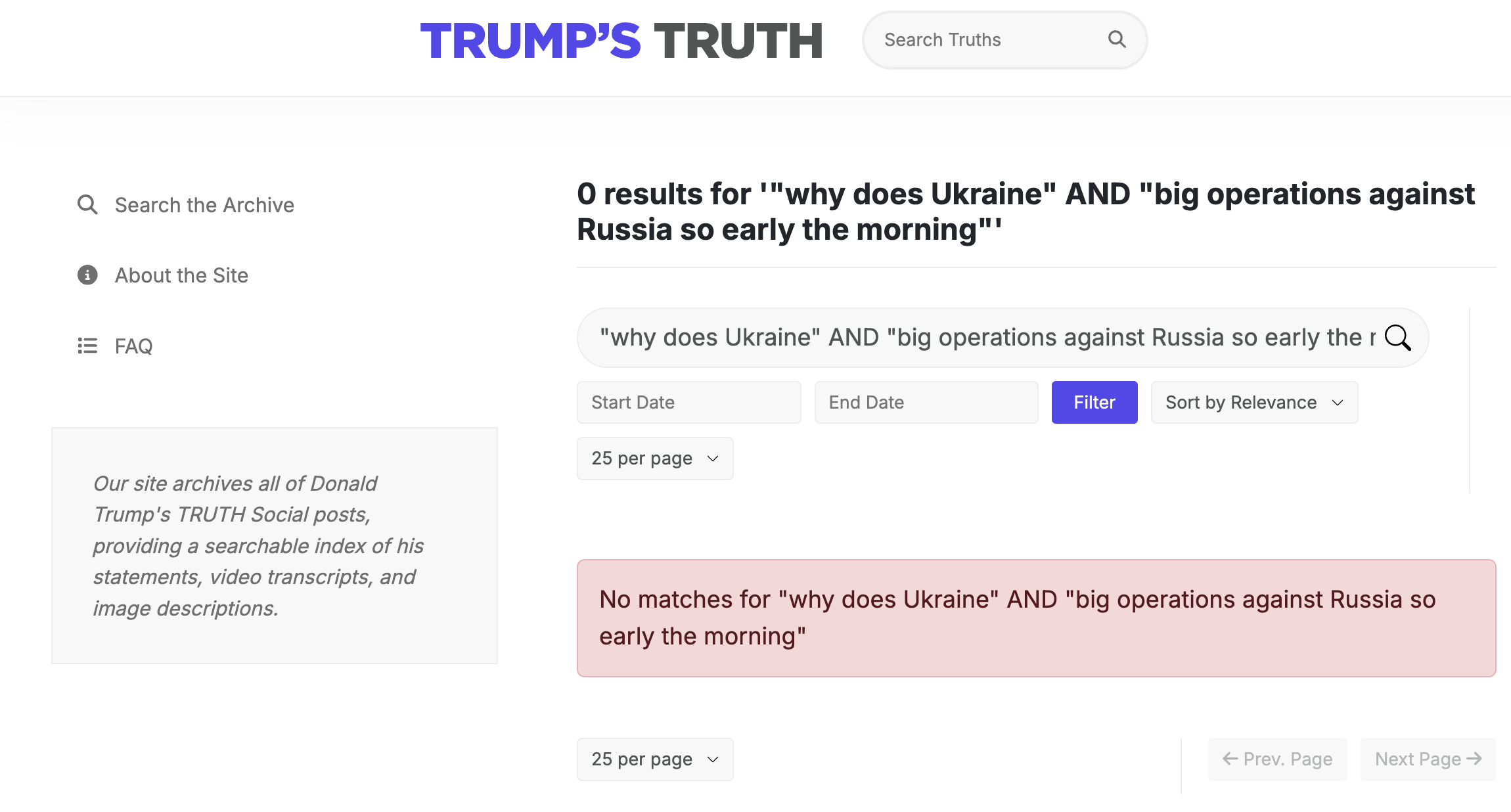Expand the top 25 per page selector
This screenshot has height=812, width=1511.
tap(655, 459)
